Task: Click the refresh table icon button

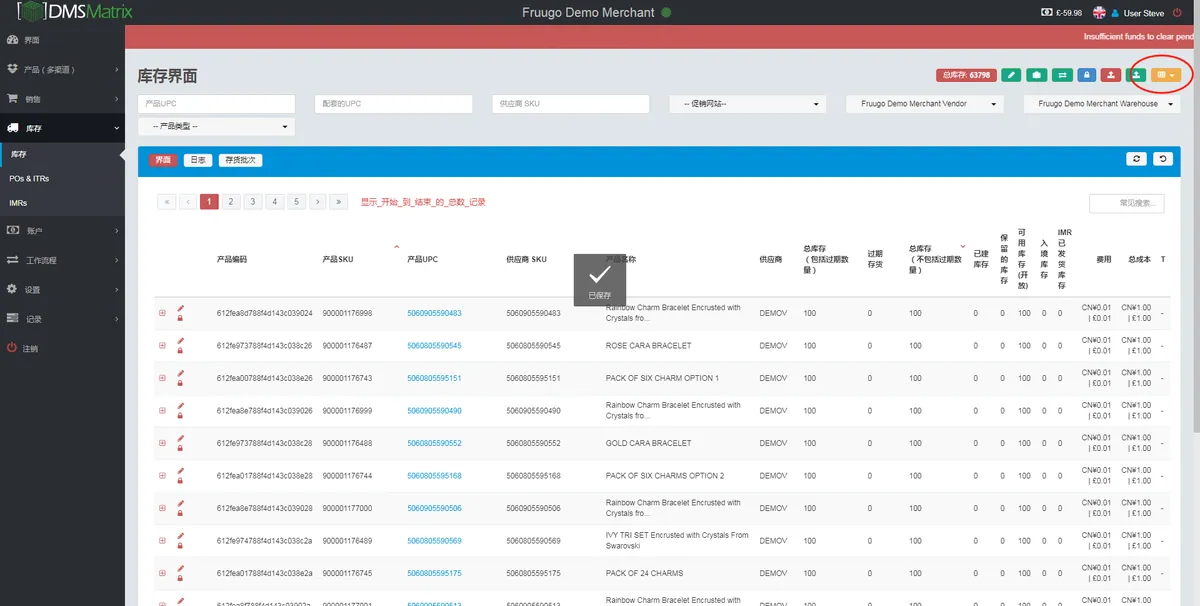Action: coord(1136,159)
